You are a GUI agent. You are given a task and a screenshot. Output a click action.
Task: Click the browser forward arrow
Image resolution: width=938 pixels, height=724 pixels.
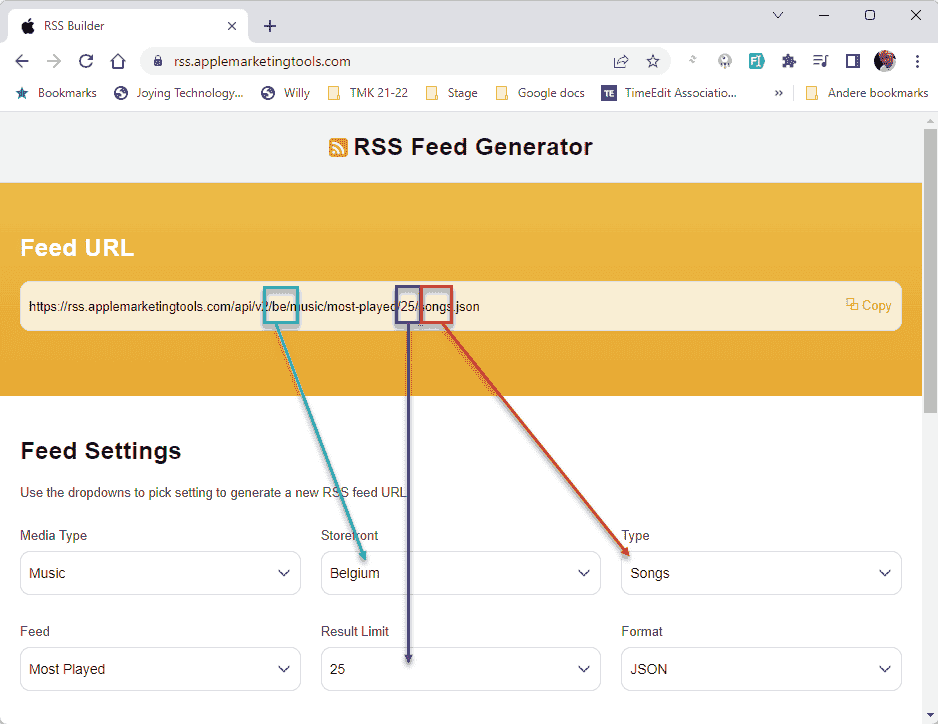(x=54, y=61)
